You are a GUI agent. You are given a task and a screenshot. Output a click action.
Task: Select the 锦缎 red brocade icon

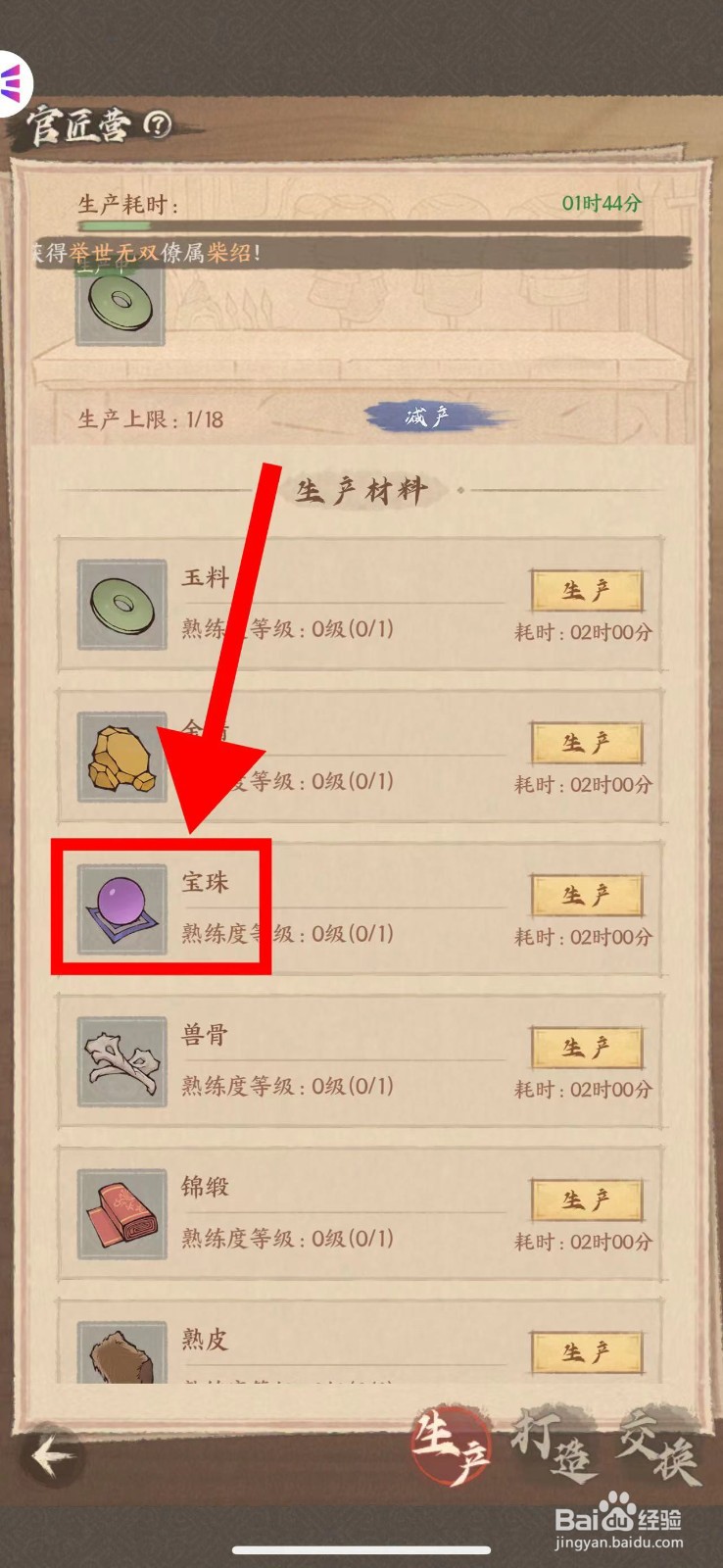(x=122, y=1214)
